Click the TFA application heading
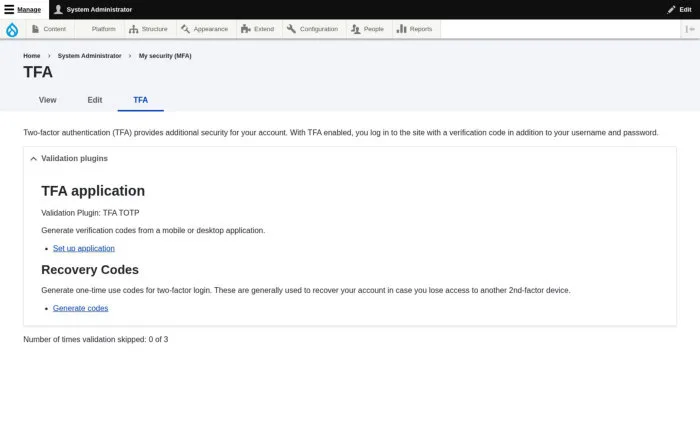The height and width of the screenshot is (438, 700). coord(93,191)
